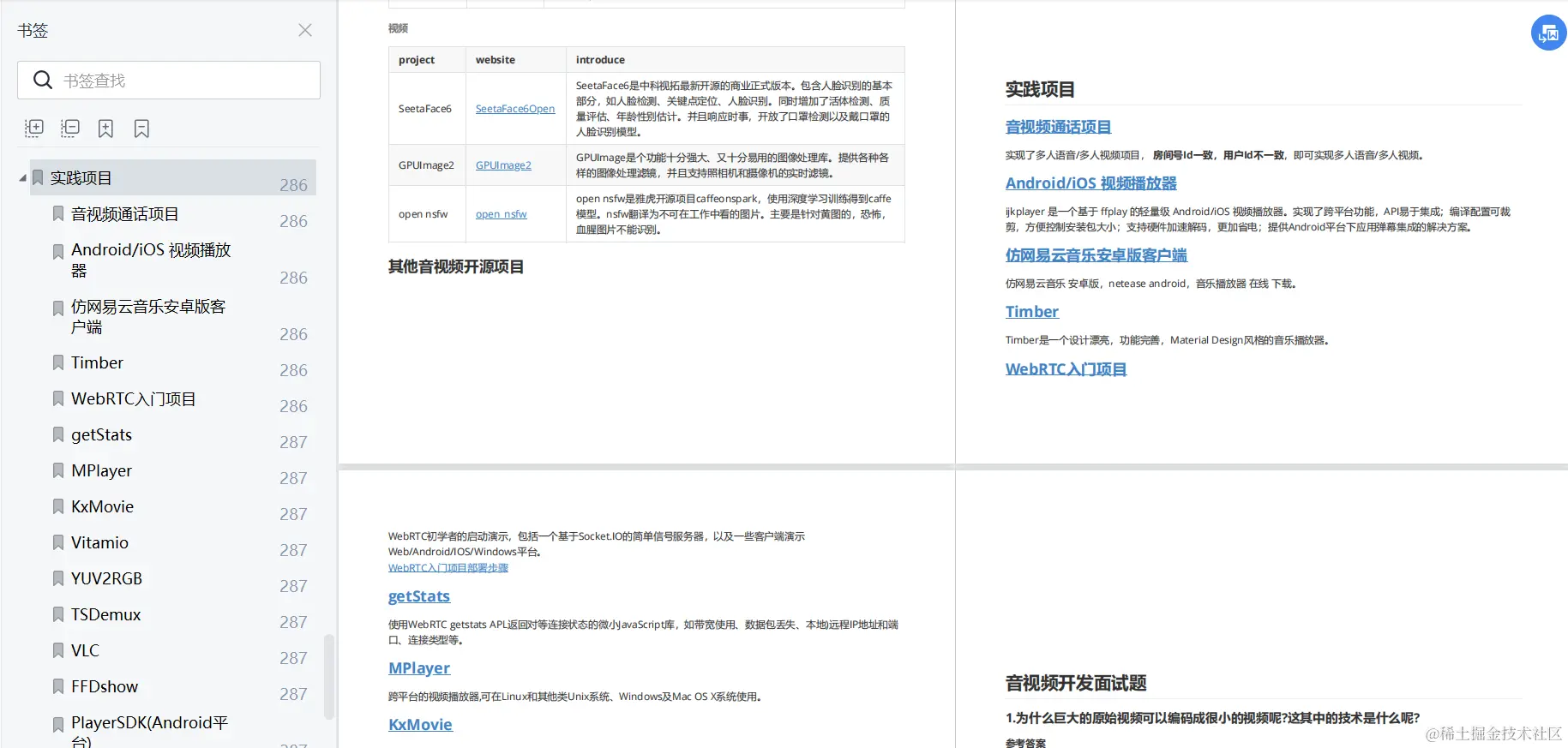Click bookmark flag icon beside getStats

point(58,434)
